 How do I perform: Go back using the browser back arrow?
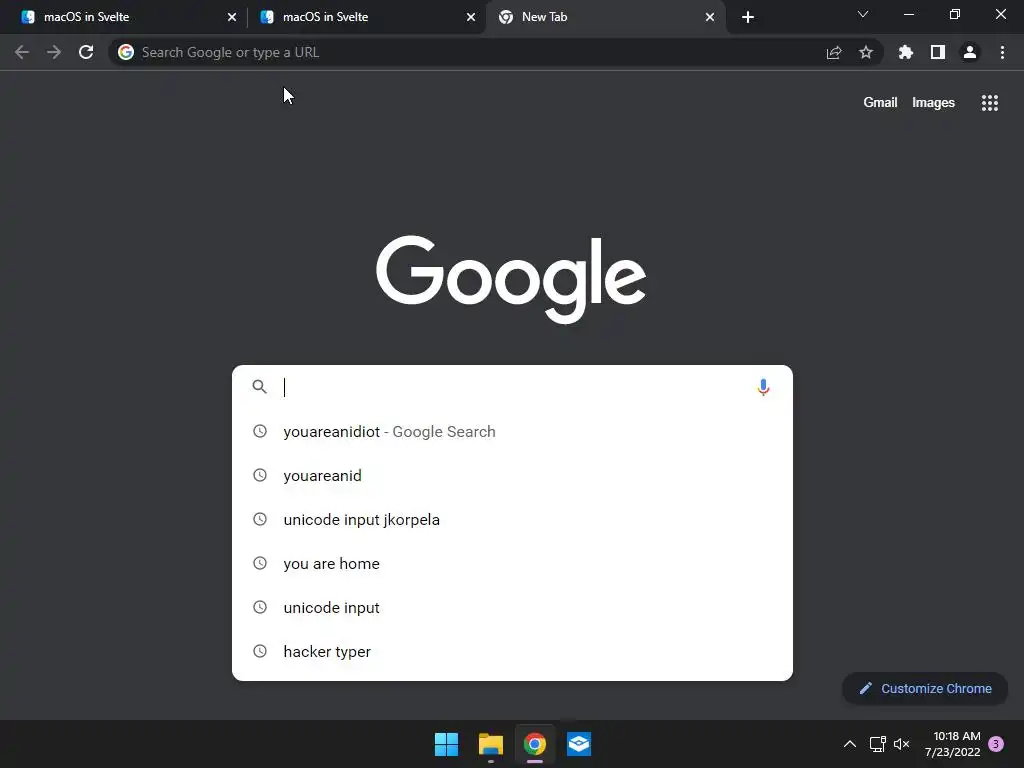(x=22, y=52)
